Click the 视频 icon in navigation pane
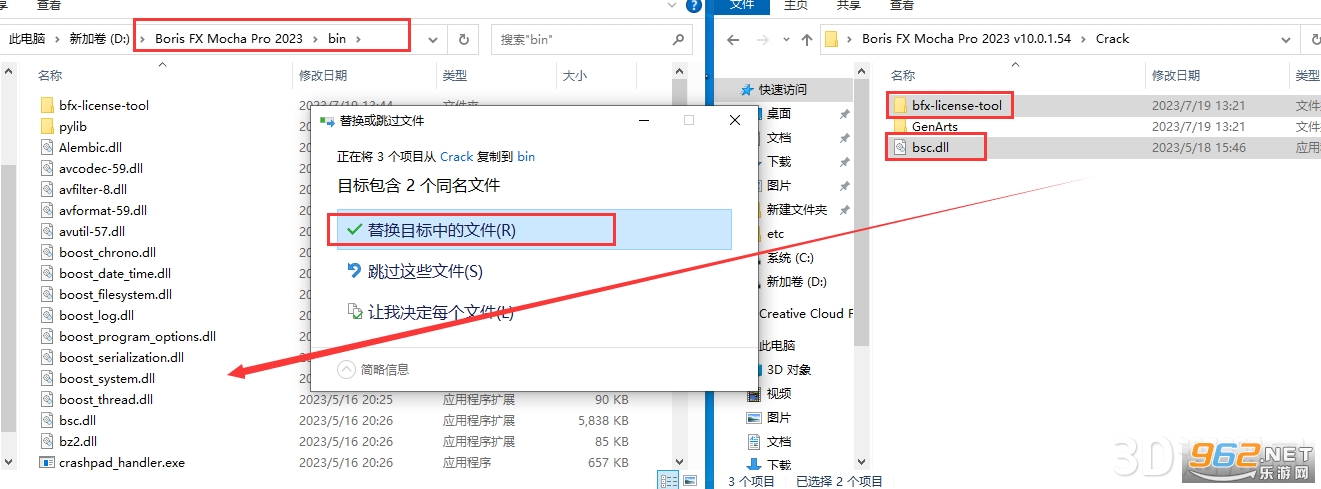Screen dimensions: 1321x489 (755, 393)
